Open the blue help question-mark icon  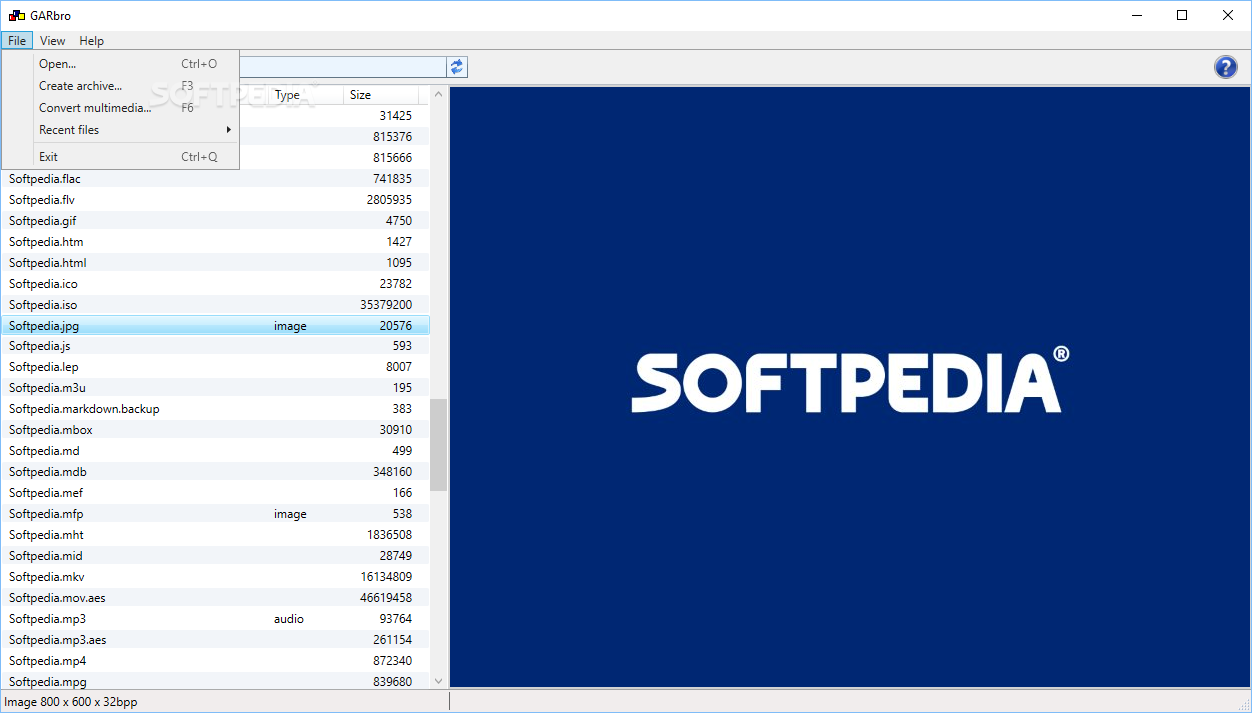click(1226, 67)
